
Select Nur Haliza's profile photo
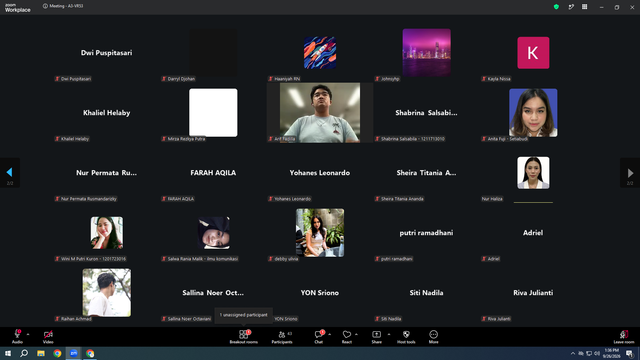[x=533, y=173]
